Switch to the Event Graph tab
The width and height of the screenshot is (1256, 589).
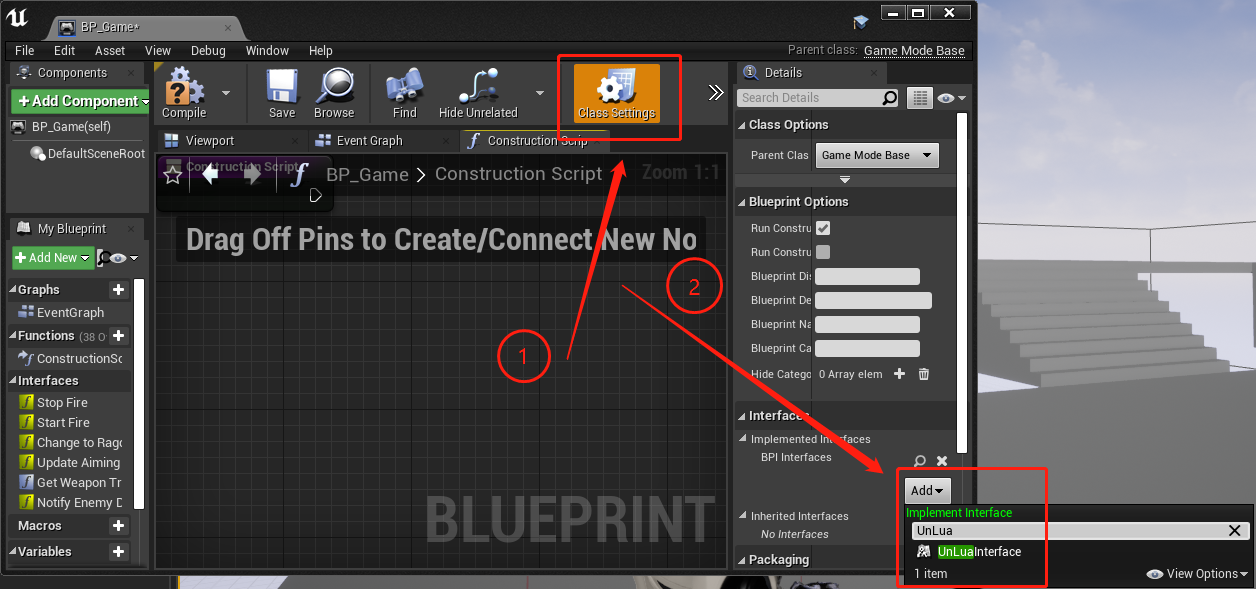369,141
